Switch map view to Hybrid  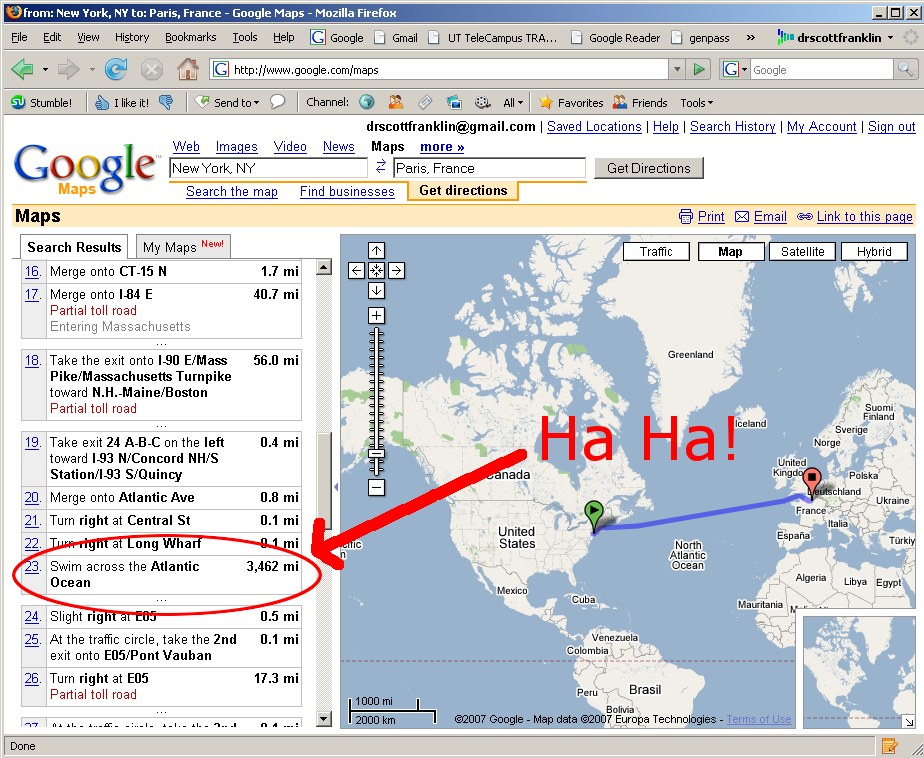(873, 251)
